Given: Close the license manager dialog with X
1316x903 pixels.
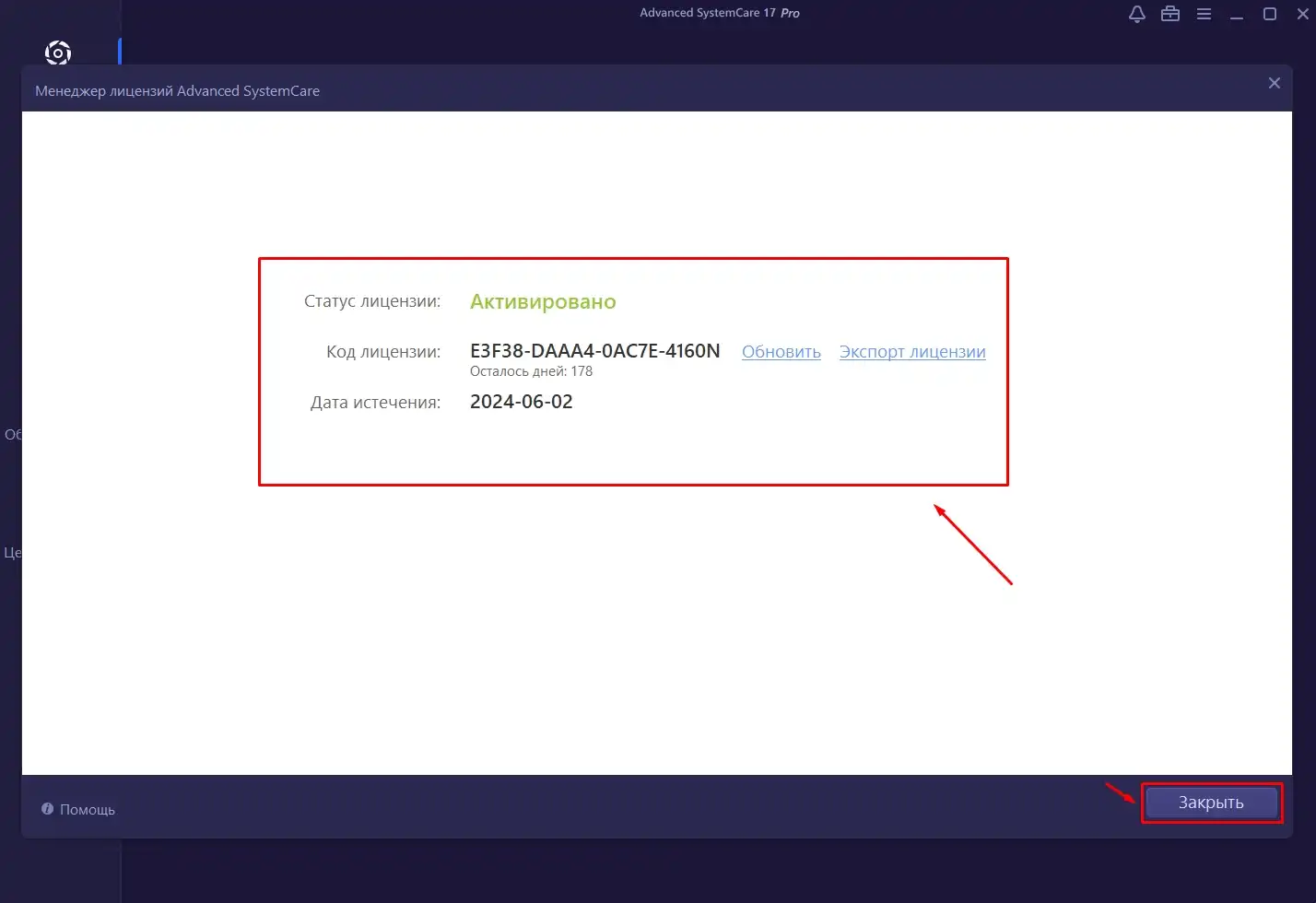Looking at the screenshot, I should tap(1275, 83).
